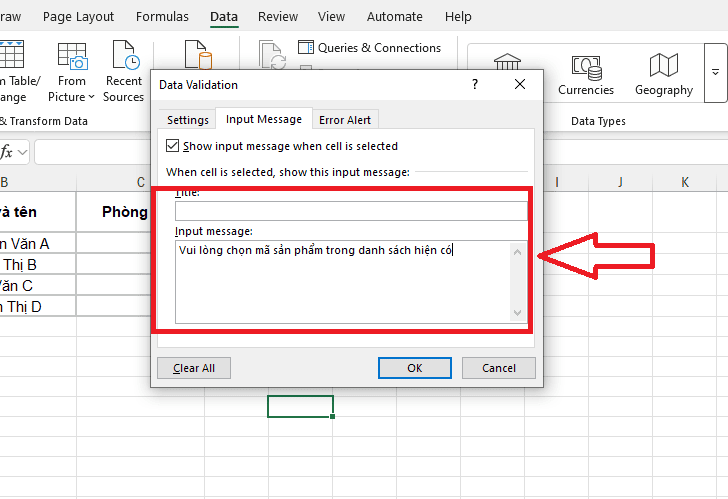Viewport: 728px width, 499px height.
Task: Open the View ribbon tab
Action: coord(332,17)
